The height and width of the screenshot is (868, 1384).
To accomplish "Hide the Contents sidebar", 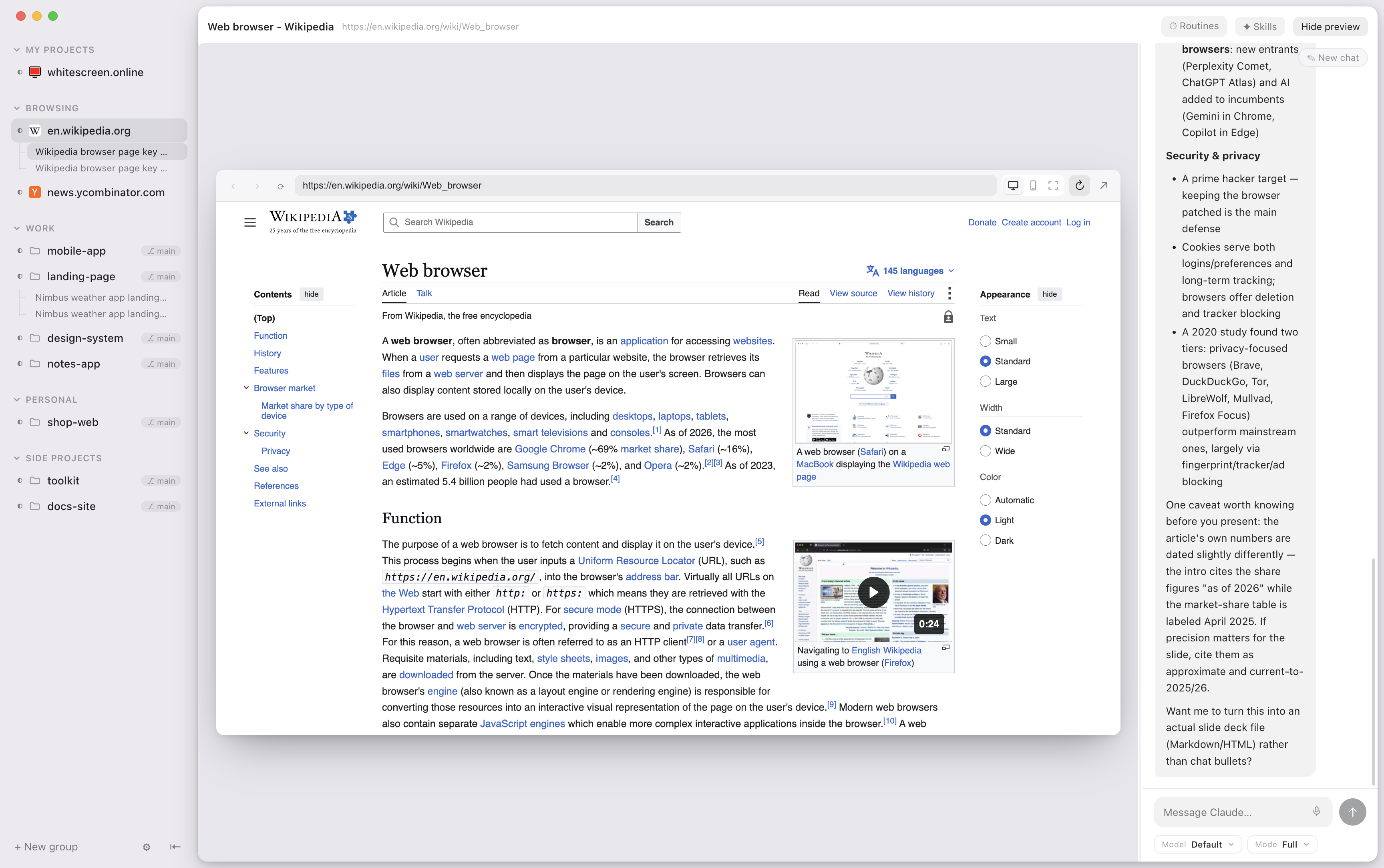I will [x=311, y=294].
